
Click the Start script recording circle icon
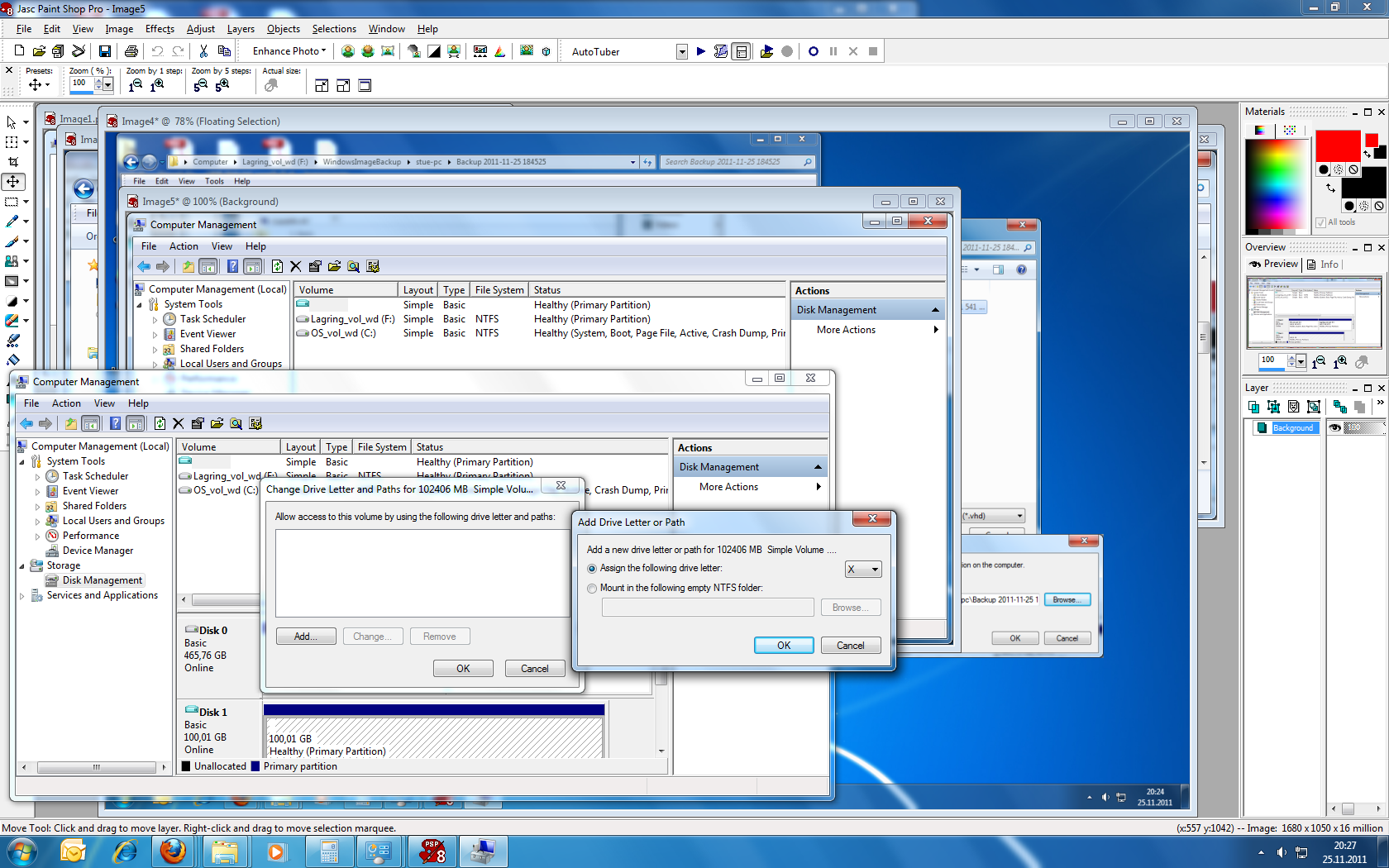coord(814,51)
